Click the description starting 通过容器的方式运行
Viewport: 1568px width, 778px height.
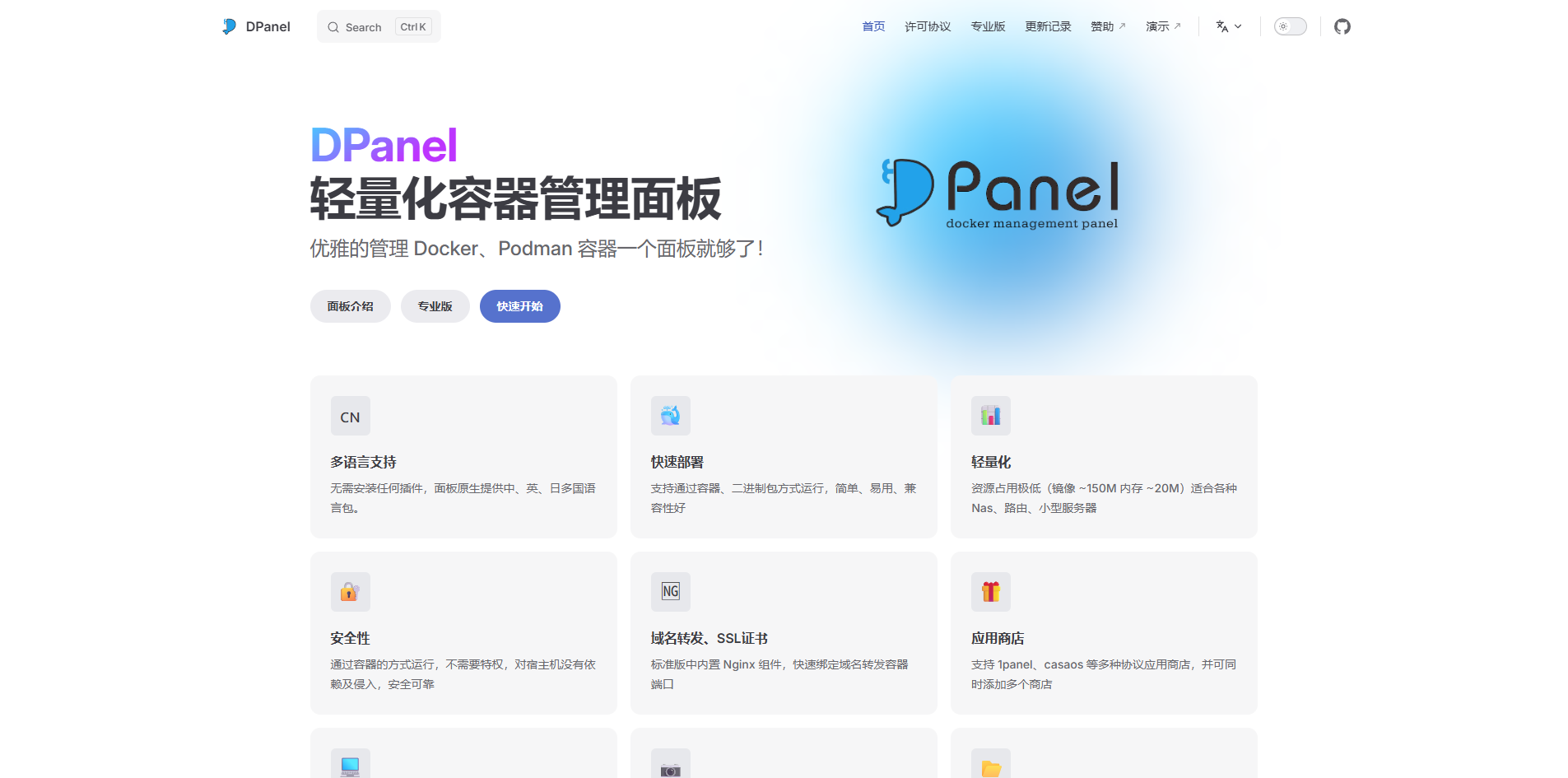coord(463,674)
